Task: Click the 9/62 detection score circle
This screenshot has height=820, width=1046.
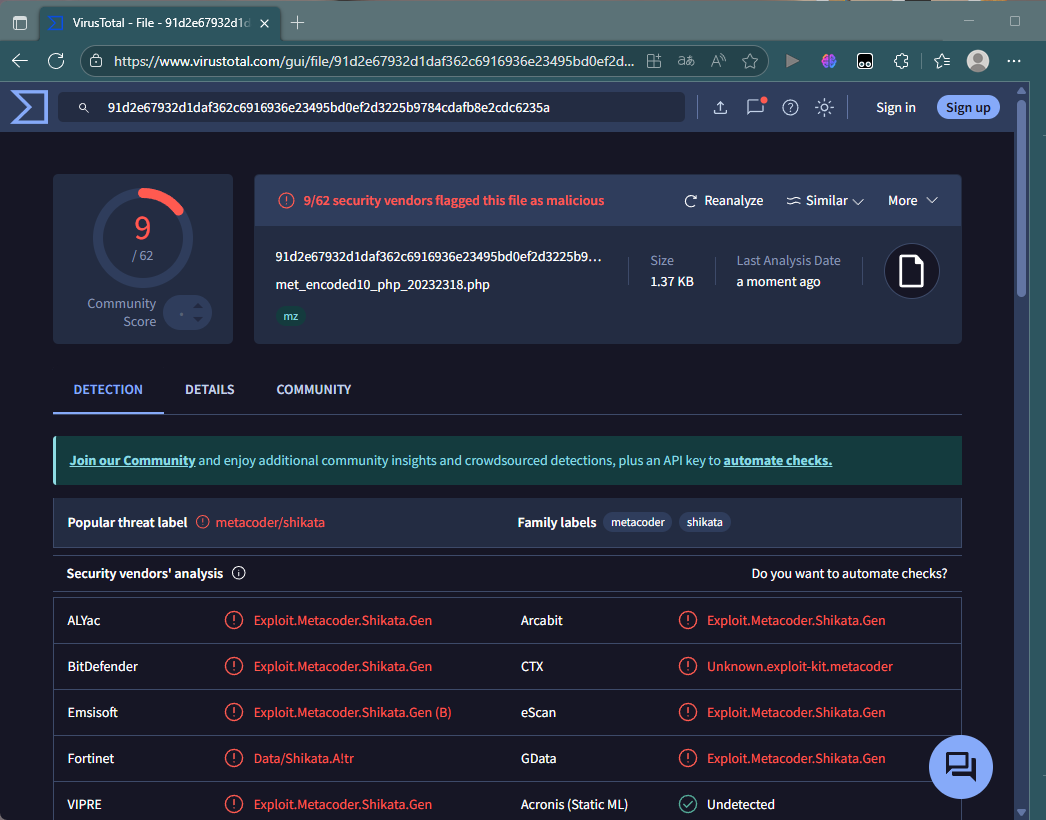Action: 143,238
